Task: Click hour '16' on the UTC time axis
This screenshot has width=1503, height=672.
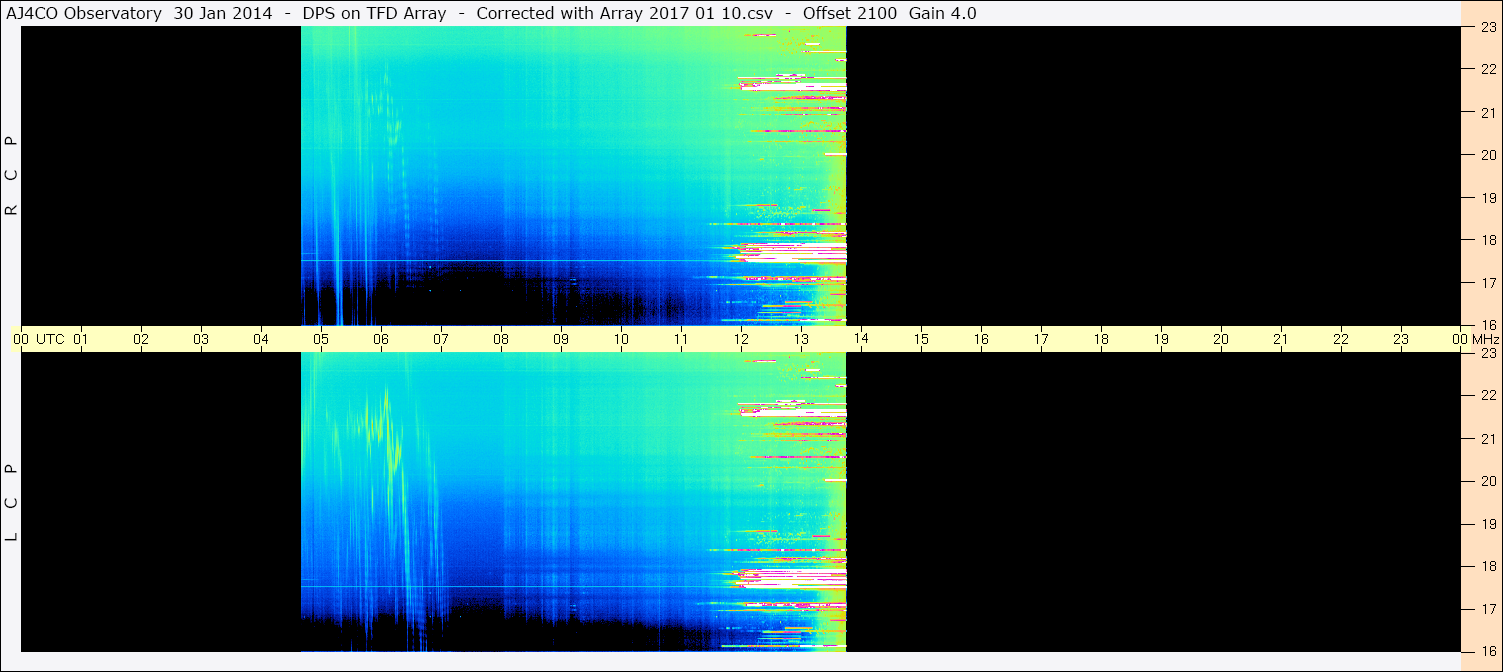Action: 981,339
